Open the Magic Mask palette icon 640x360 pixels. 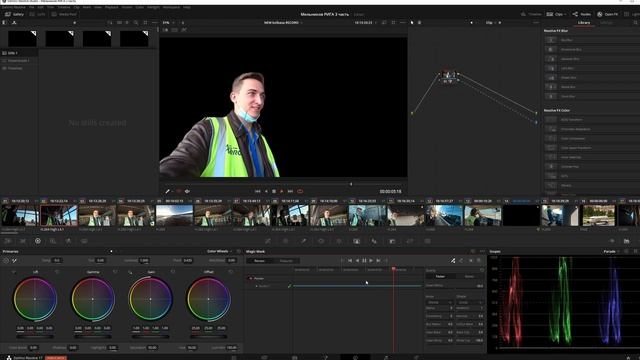pos(356,241)
